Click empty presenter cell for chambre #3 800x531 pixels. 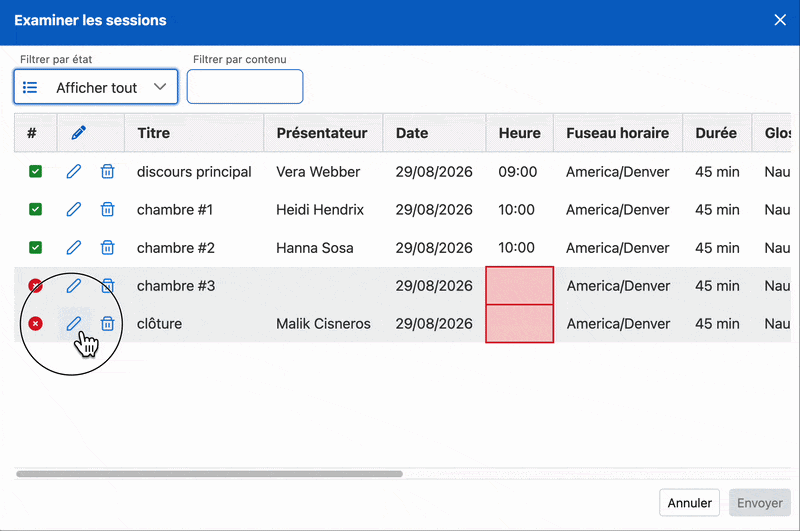coord(323,286)
